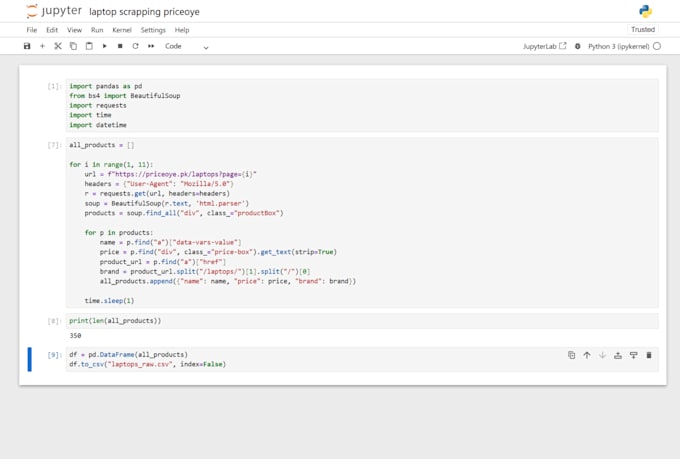Collapse active cell via blue bar
The width and height of the screenshot is (680, 459).
(x=29, y=359)
